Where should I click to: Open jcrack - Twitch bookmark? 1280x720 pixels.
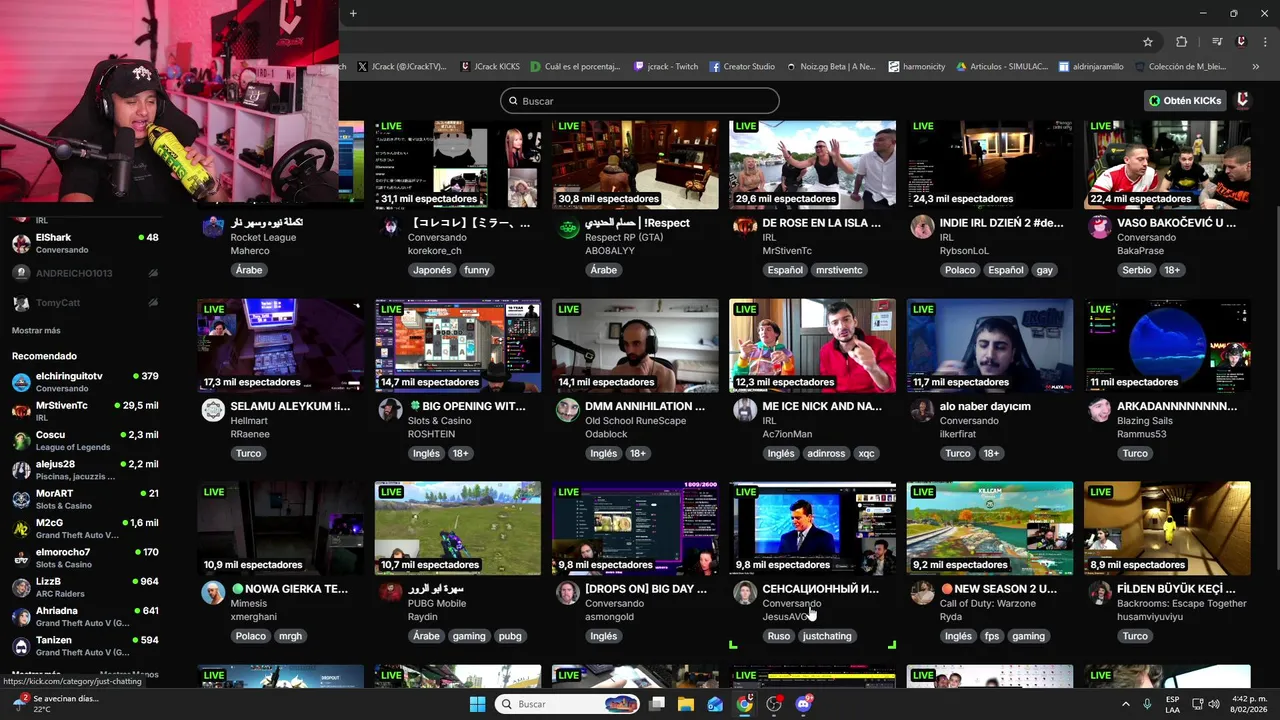[666, 67]
